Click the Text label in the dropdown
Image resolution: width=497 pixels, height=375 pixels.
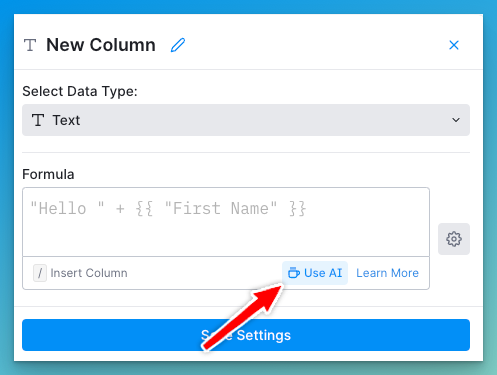tap(66, 120)
